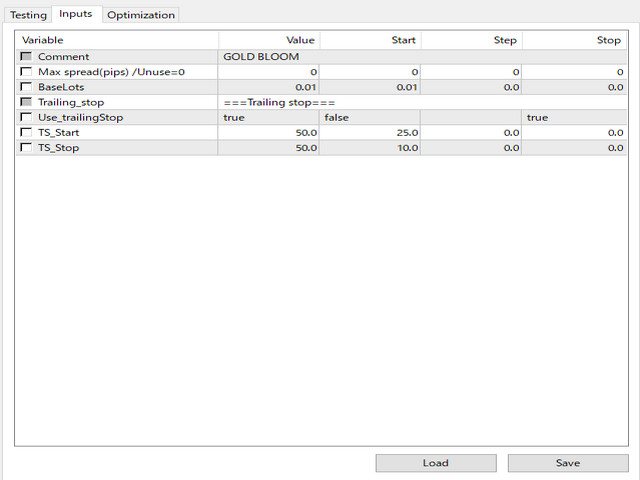This screenshot has width=640, height=480.
Task: Switch to the Testing tab
Action: [x=28, y=15]
